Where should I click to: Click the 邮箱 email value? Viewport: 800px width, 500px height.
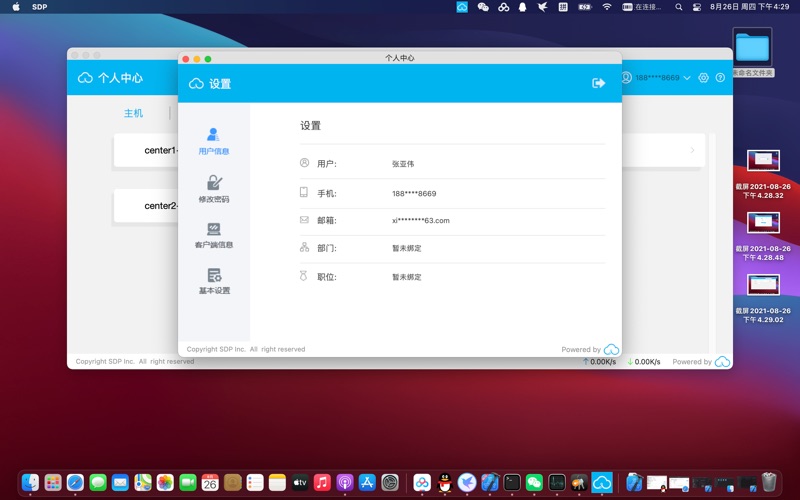tap(420, 220)
